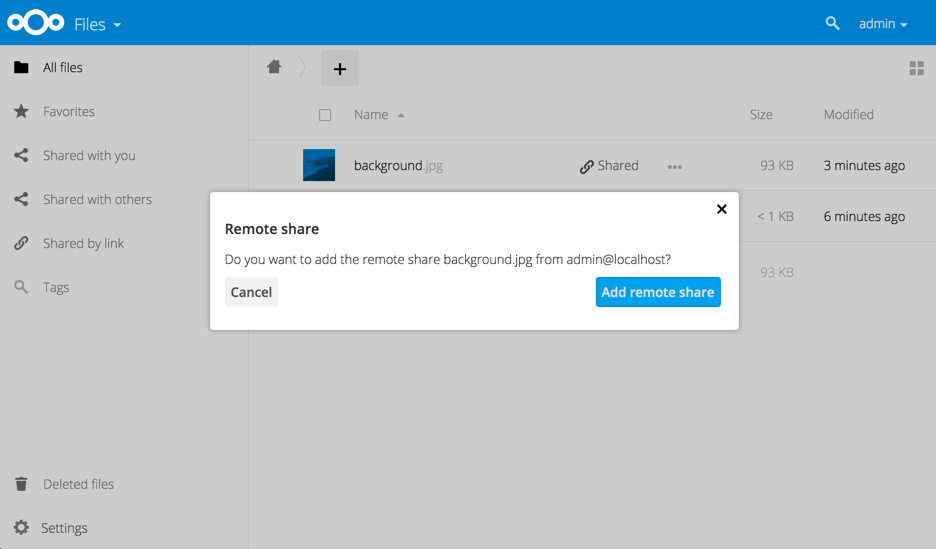Open three-dot actions for background.jpg
The width and height of the screenshot is (936, 549).
click(x=675, y=167)
